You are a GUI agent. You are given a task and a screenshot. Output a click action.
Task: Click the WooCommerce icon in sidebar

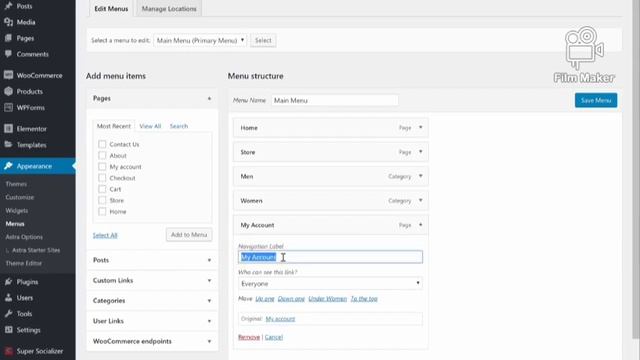click(8, 75)
